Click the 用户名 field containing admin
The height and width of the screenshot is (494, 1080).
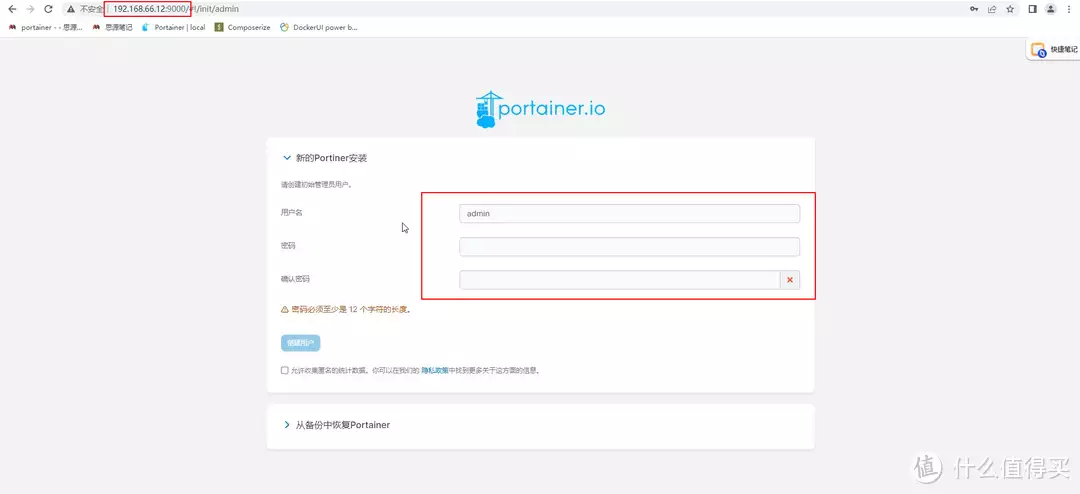point(630,214)
